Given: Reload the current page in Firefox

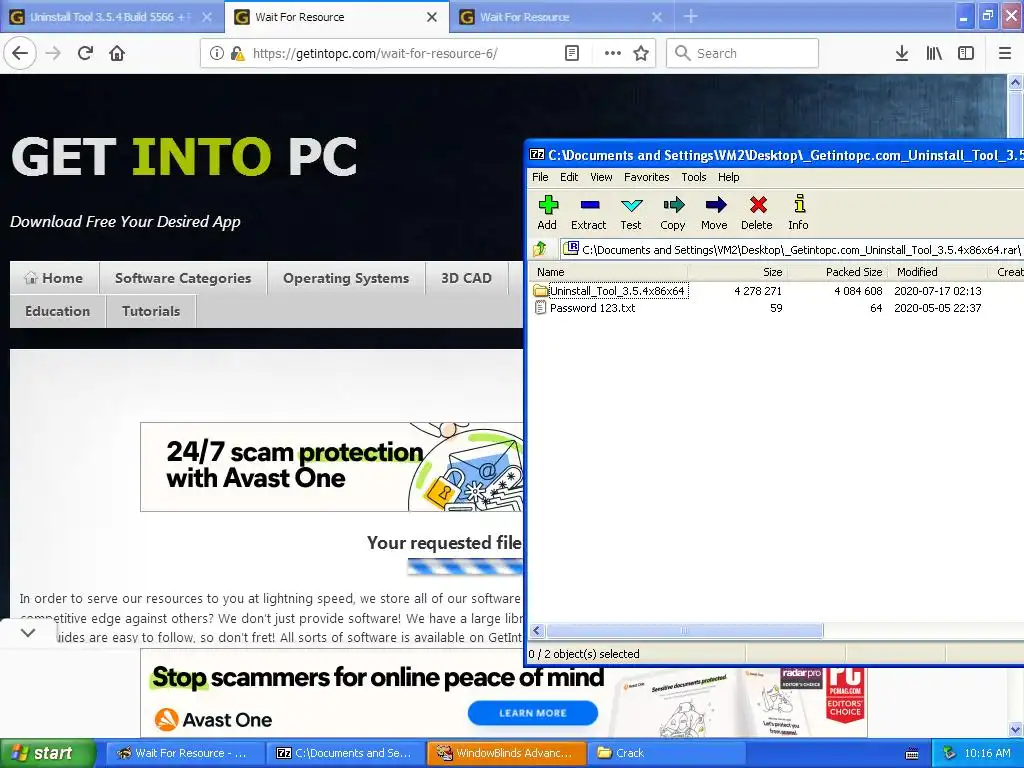Looking at the screenshot, I should click(85, 53).
